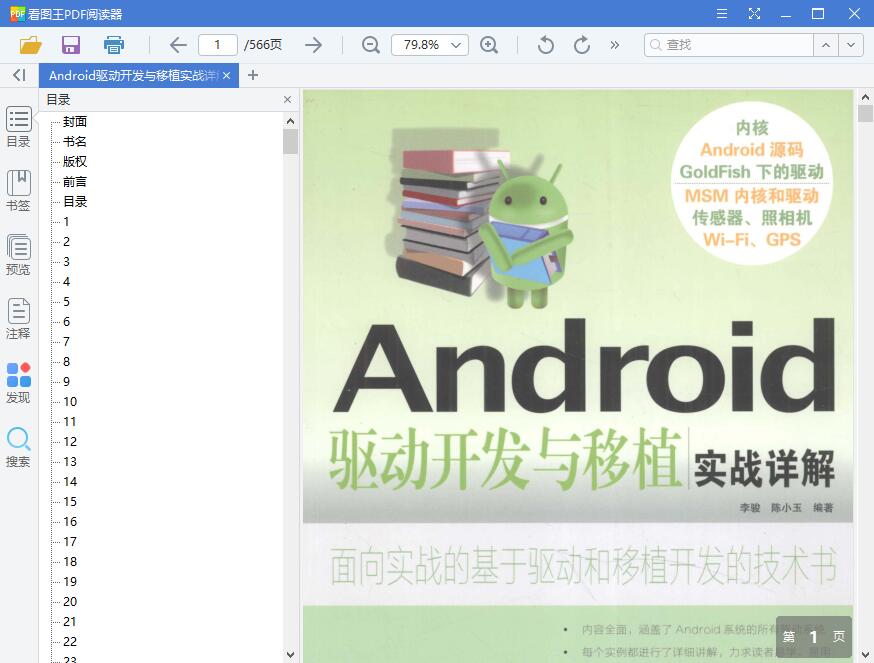Collapse the left sidebar with the chevron
874x663 pixels.
(17, 75)
